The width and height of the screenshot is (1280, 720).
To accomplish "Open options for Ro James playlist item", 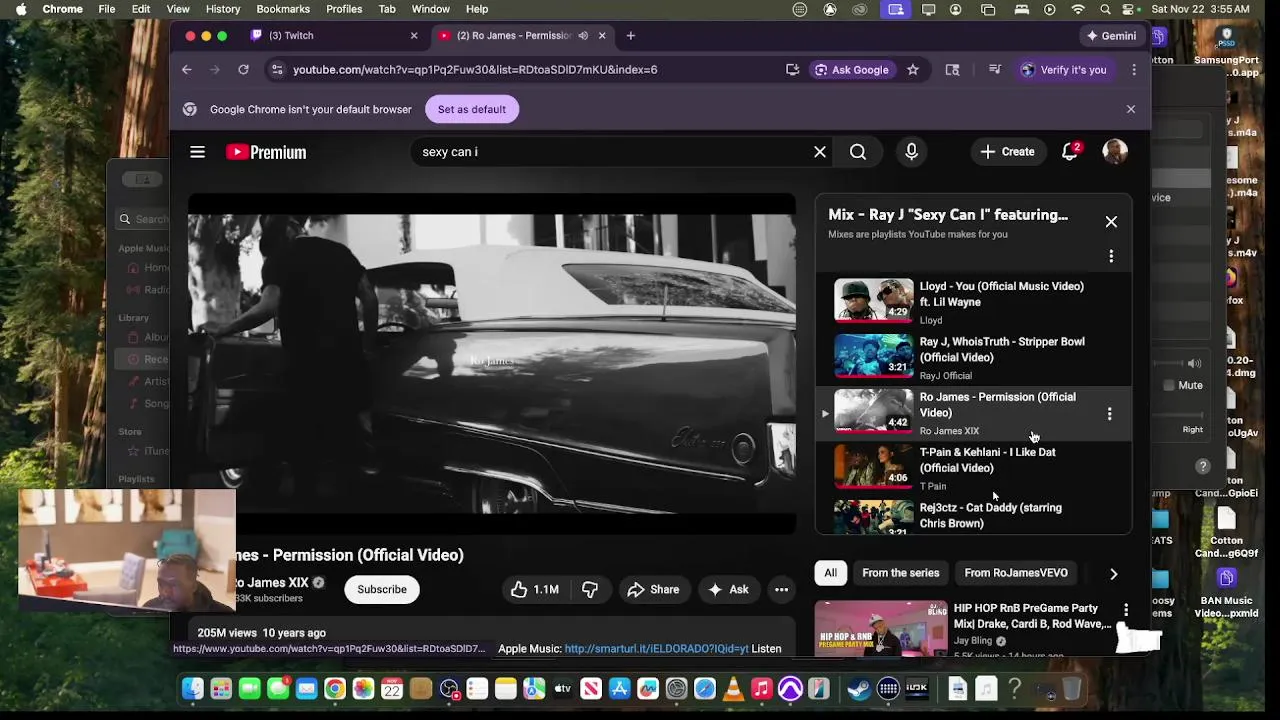I will tap(1109, 413).
